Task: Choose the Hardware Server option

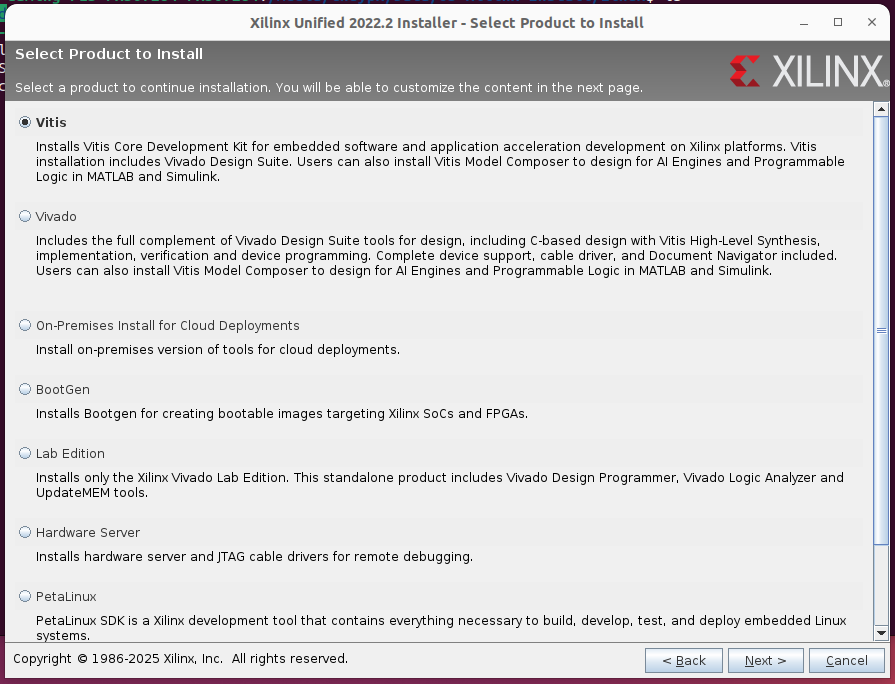Action: [x=25, y=532]
